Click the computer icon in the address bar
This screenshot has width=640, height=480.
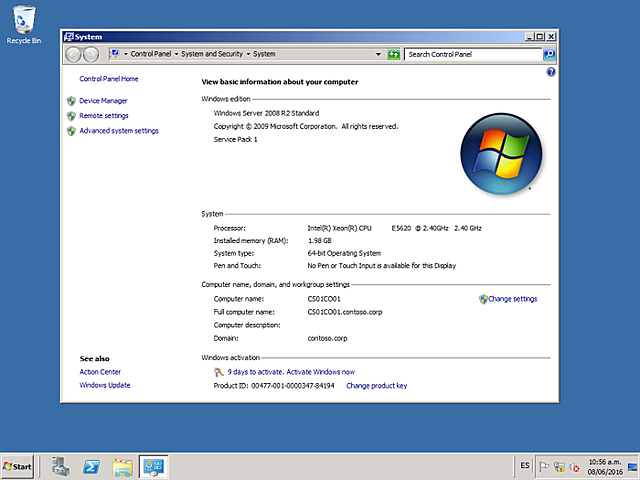115,53
